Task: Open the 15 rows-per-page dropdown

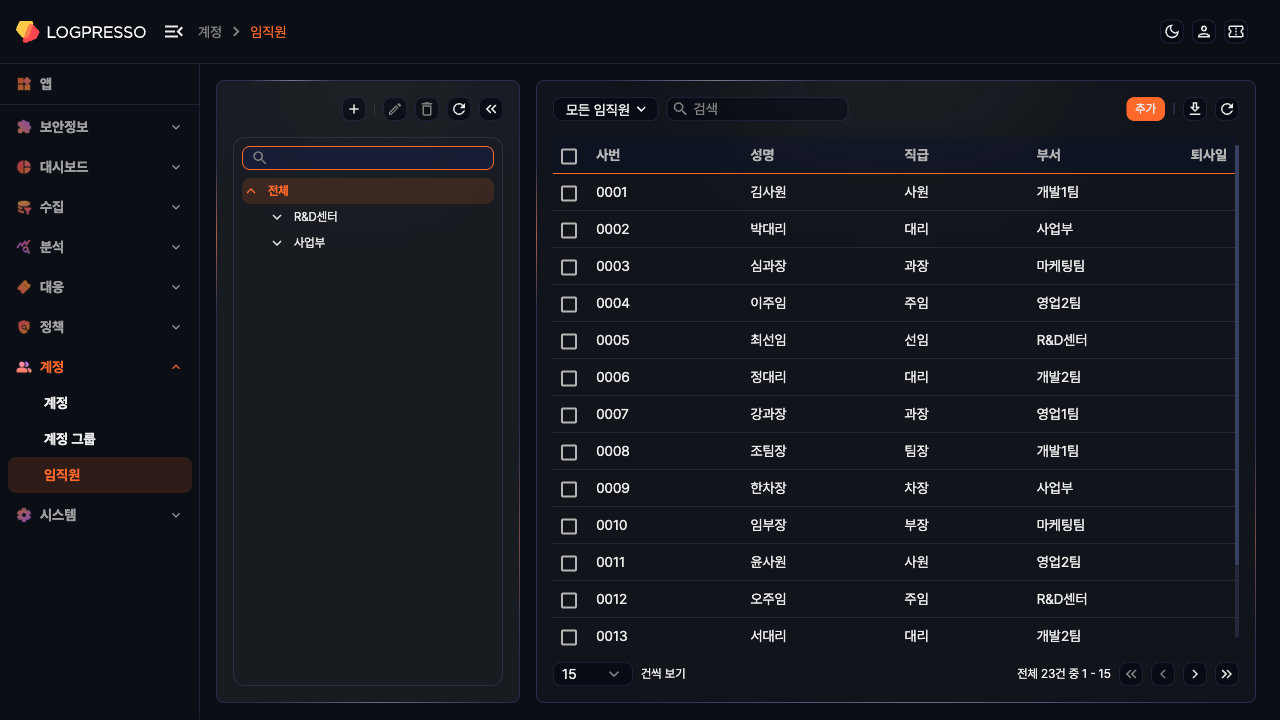Action: pos(592,674)
